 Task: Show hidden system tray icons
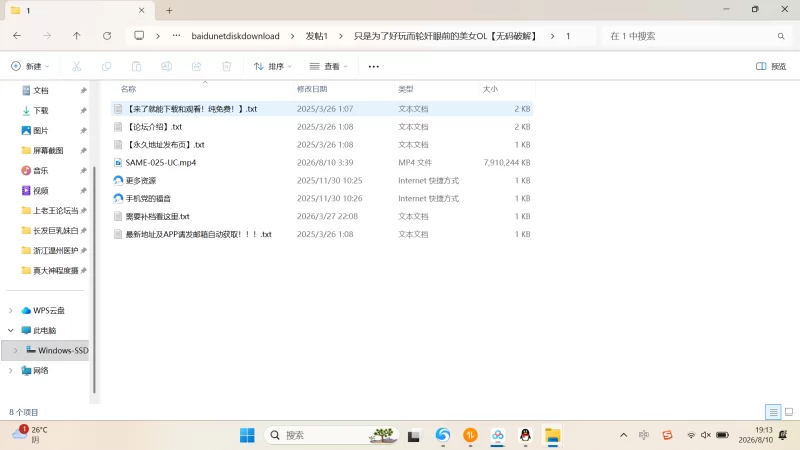click(x=623, y=435)
